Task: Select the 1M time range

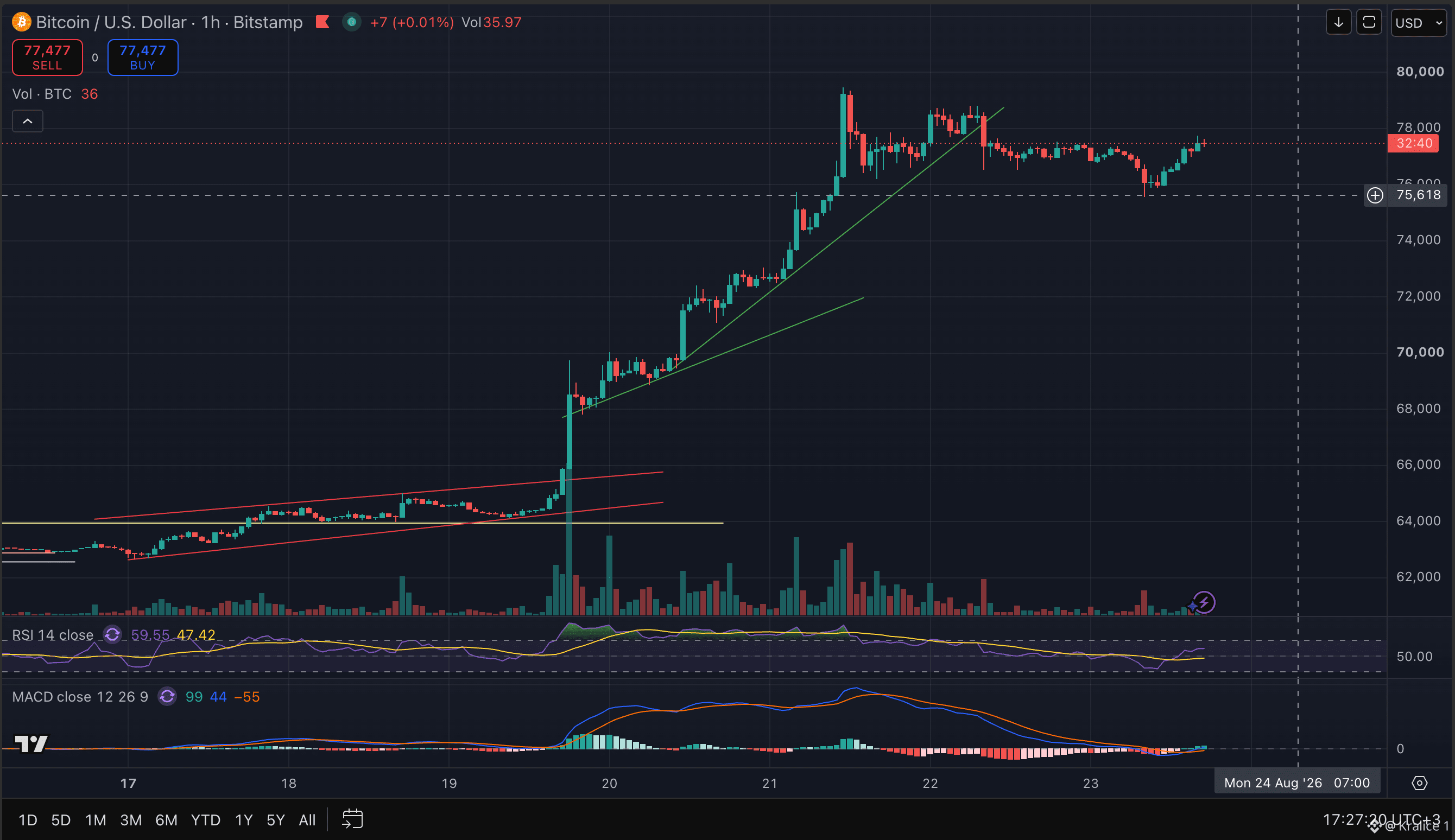Action: click(x=95, y=820)
